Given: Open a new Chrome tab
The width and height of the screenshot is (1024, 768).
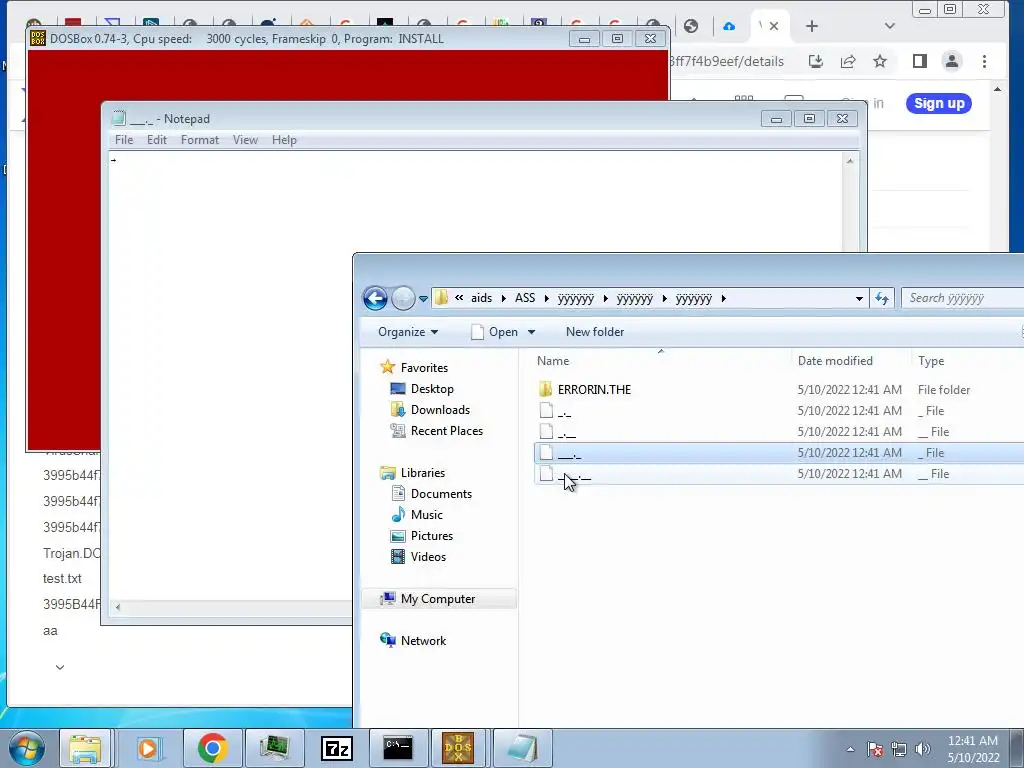Looking at the screenshot, I should (x=812, y=26).
